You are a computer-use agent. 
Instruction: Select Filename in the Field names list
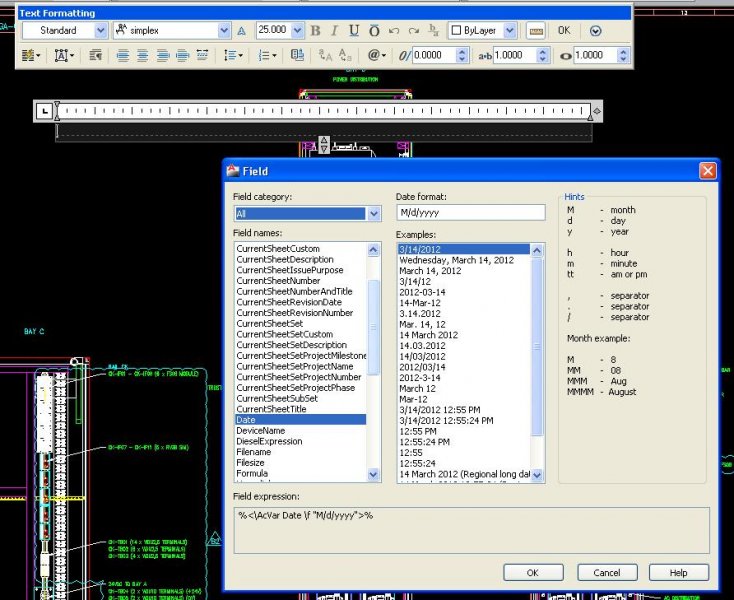(254, 452)
